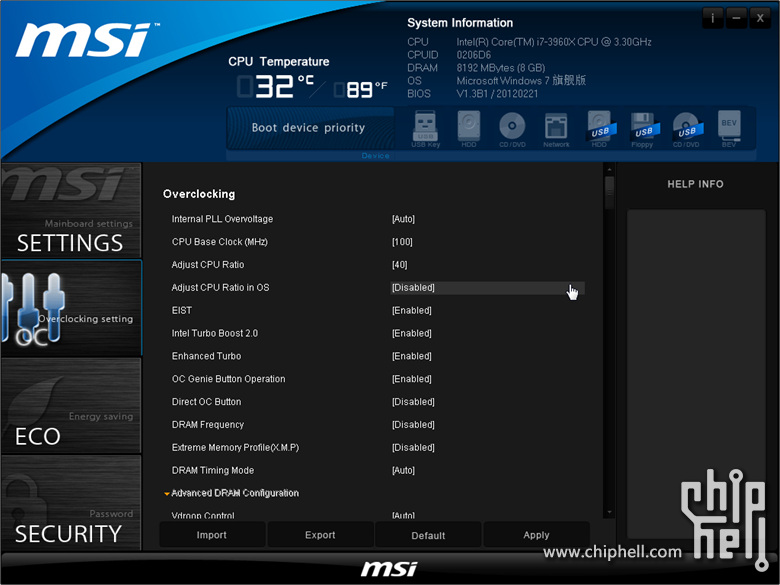Click the 'HELP INFO' panel heading
The width and height of the screenshot is (780, 585).
click(695, 184)
